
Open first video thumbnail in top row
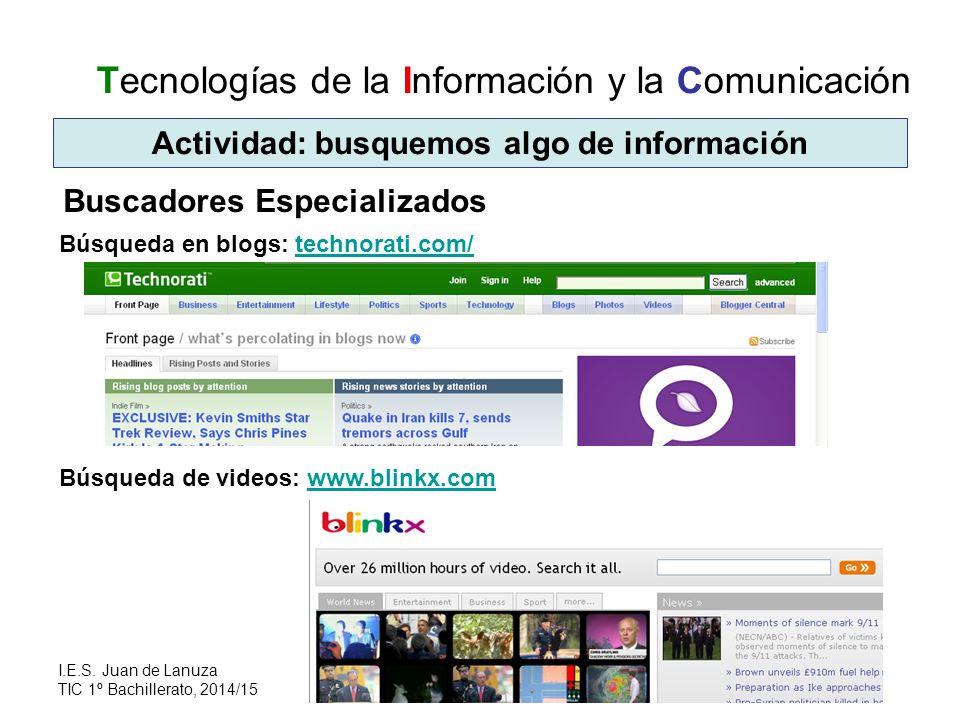(x=349, y=637)
